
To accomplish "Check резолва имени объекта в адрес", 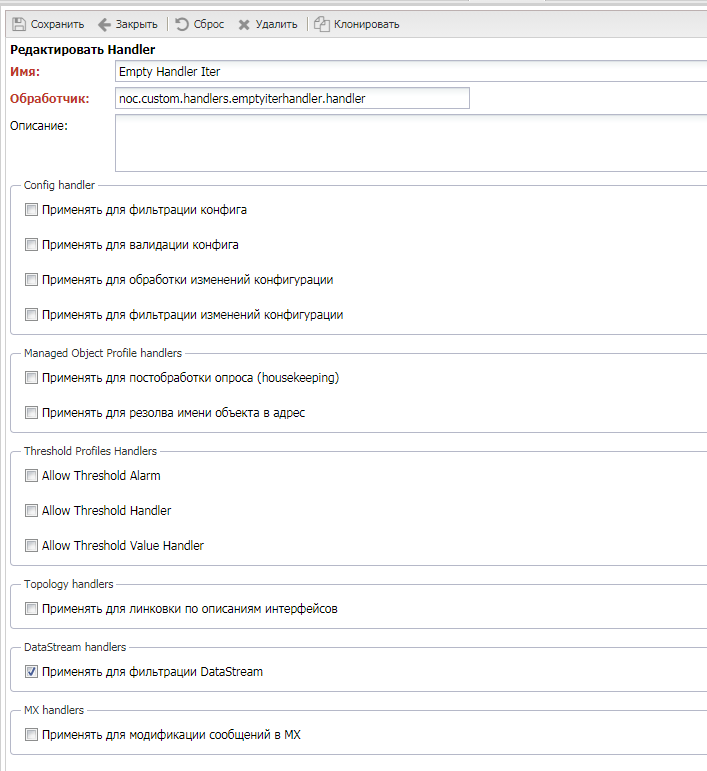I will pyautogui.click(x=31, y=413).
